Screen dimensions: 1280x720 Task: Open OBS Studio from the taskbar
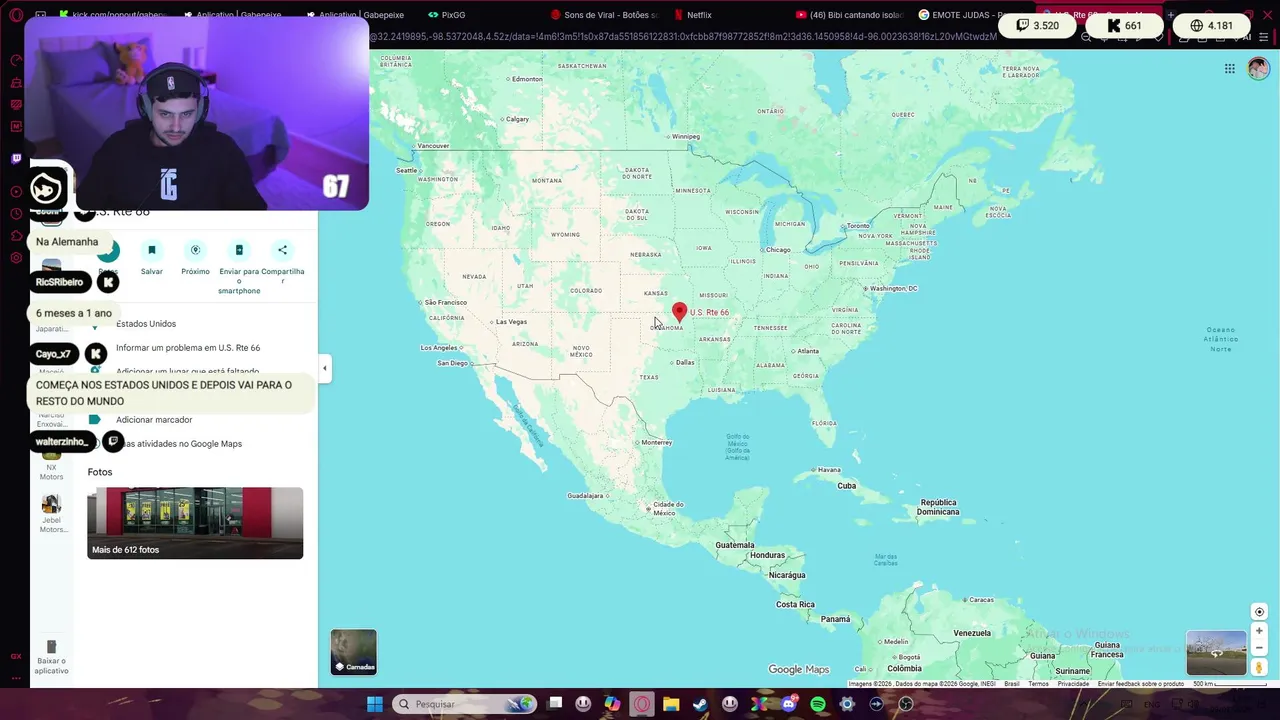pyautogui.click(x=906, y=704)
